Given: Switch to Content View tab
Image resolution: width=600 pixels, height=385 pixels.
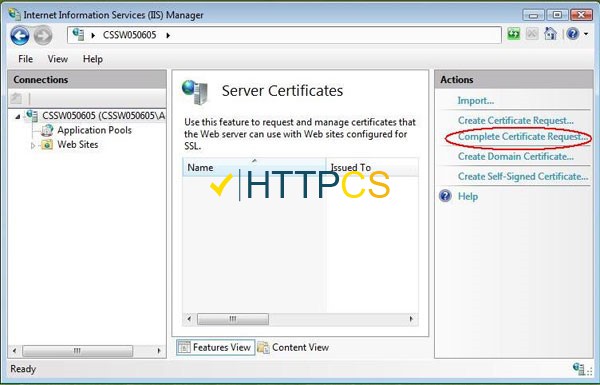Looking at the screenshot, I should [294, 347].
